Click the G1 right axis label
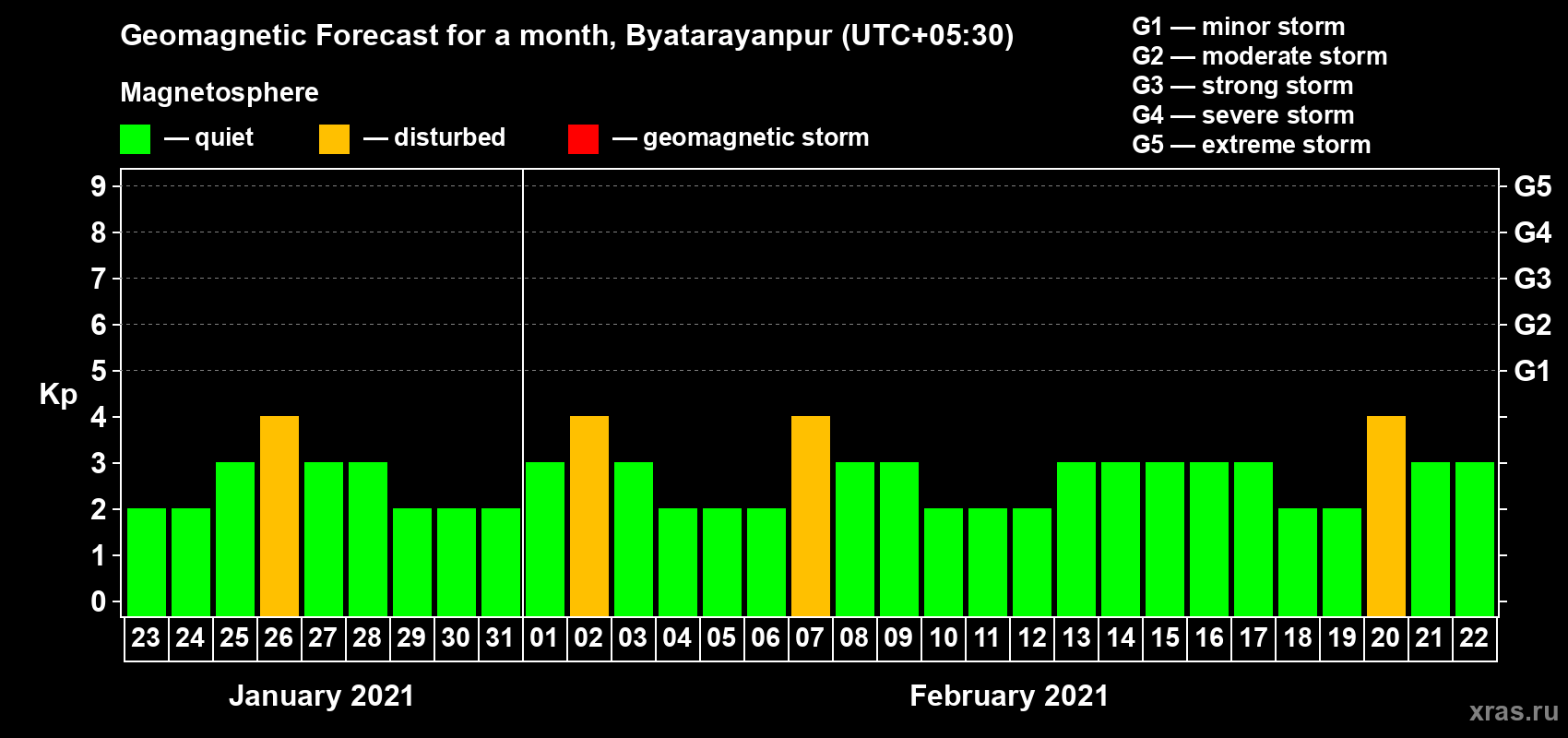Screen dimensions: 1568x738 (x=1533, y=371)
